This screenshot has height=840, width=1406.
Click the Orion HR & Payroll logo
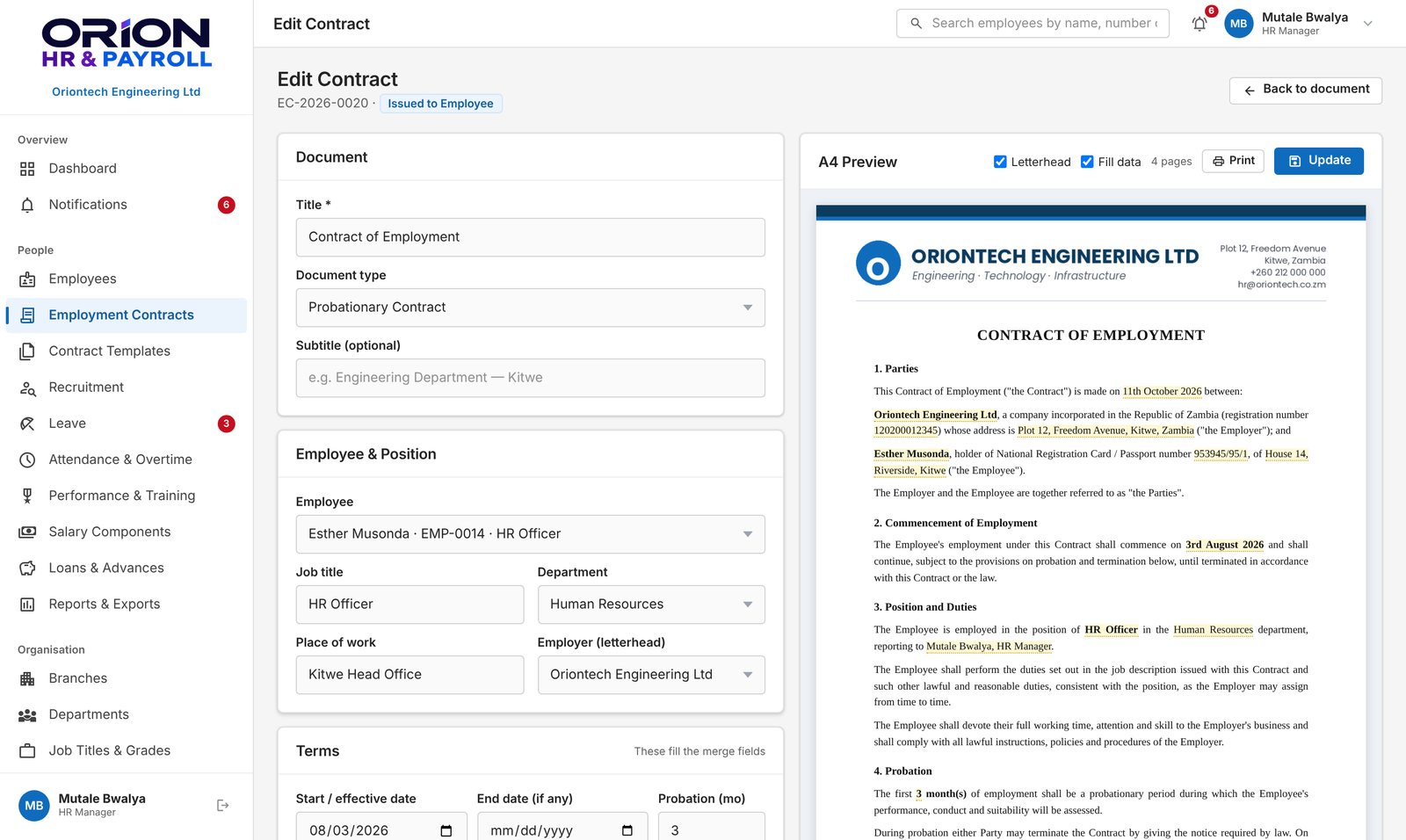coord(127,44)
